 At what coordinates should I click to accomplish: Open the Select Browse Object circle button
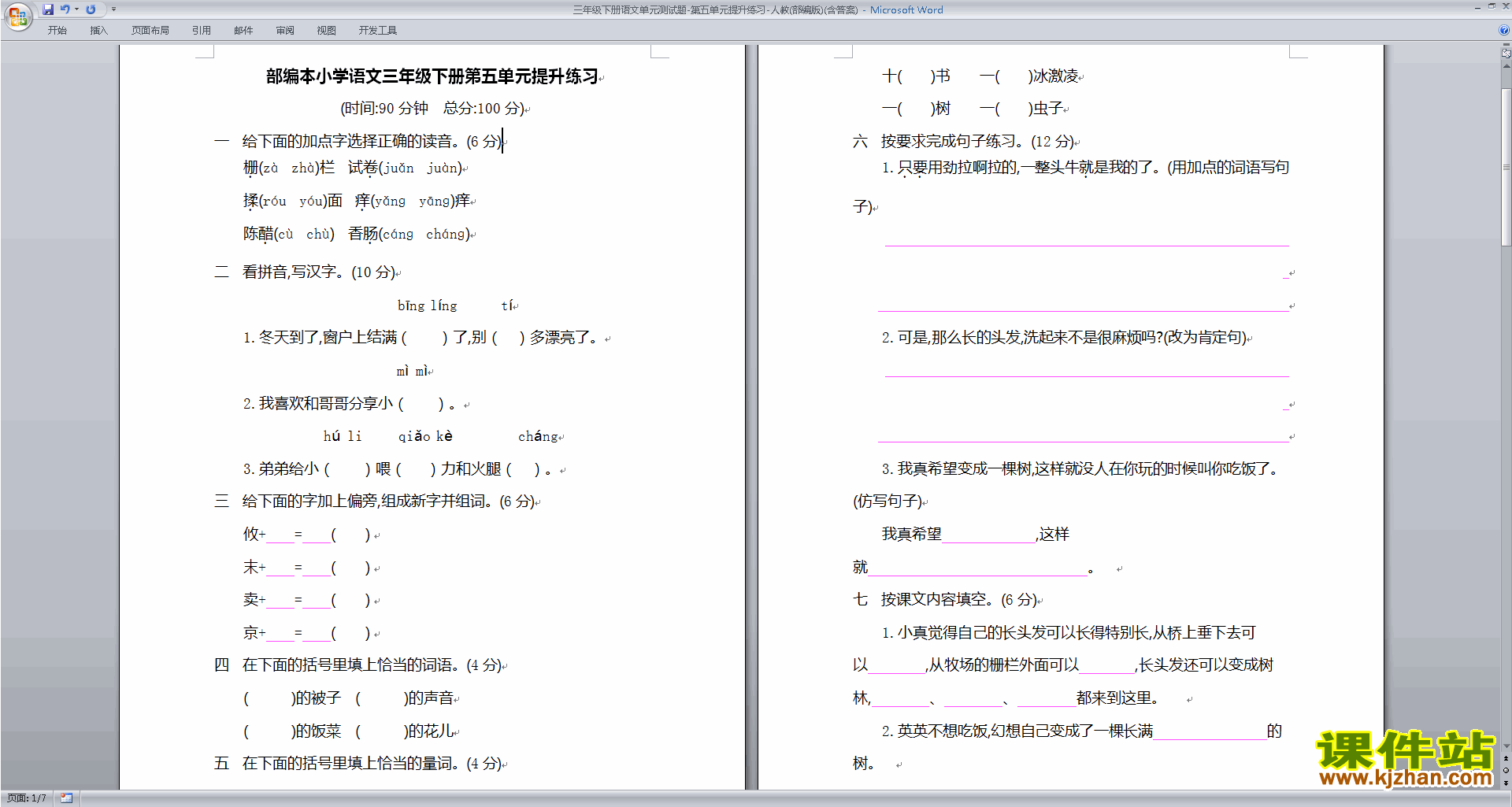point(1506,771)
